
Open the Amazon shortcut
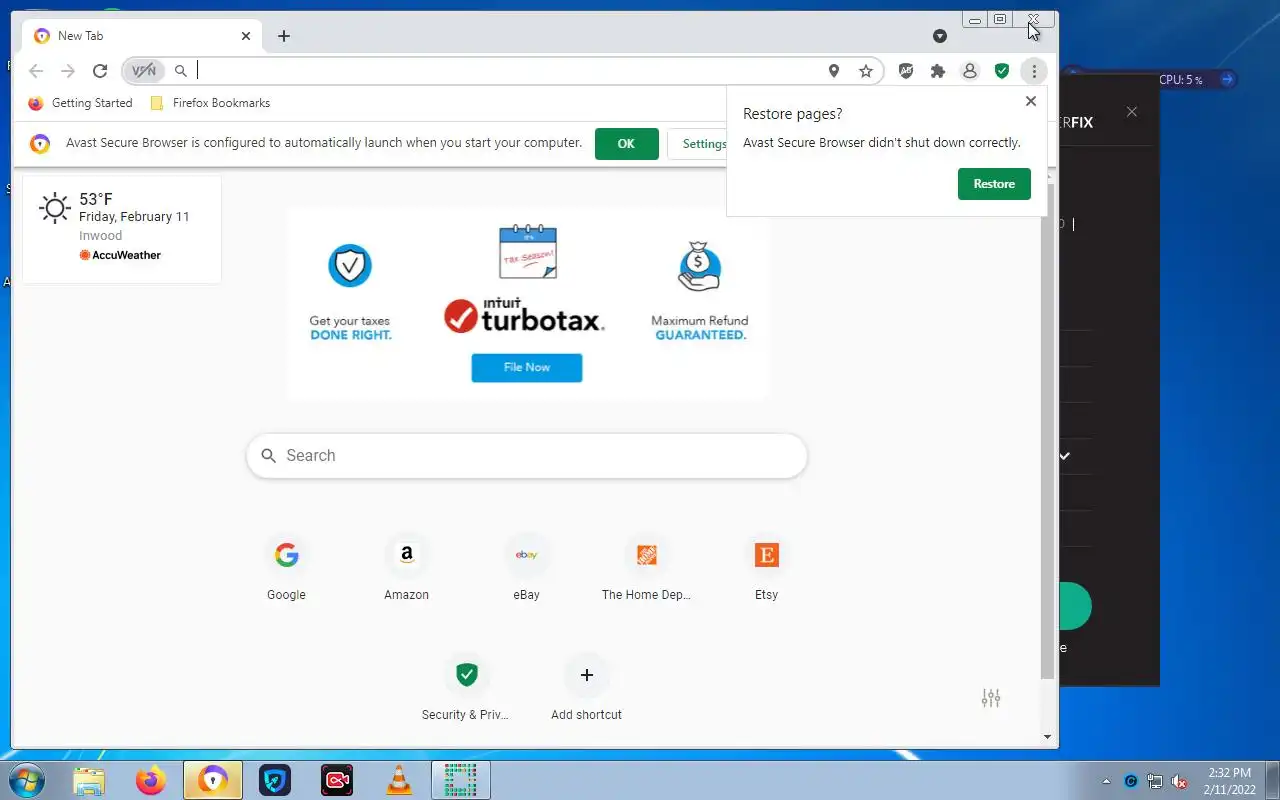click(x=407, y=567)
